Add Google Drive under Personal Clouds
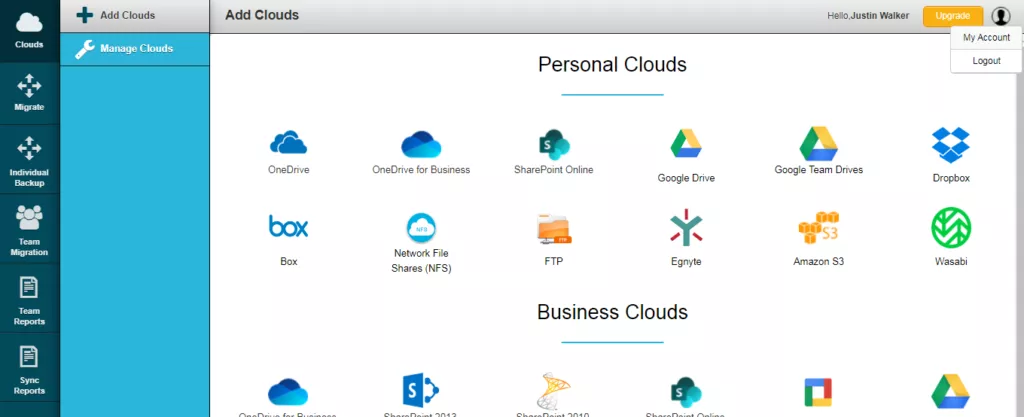Viewport: 1024px width, 417px height. [686, 155]
